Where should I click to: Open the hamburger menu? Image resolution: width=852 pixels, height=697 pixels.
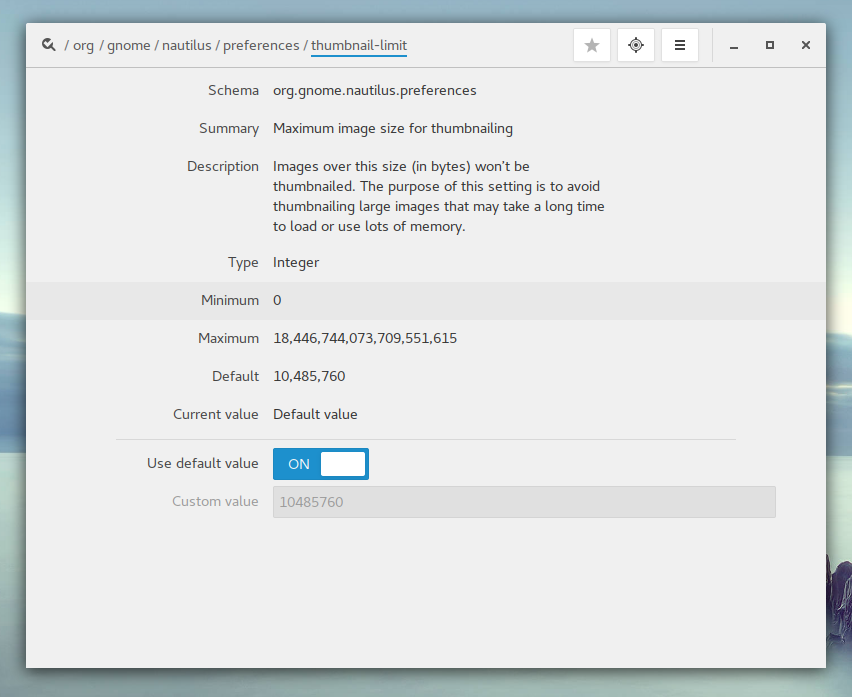(x=680, y=45)
